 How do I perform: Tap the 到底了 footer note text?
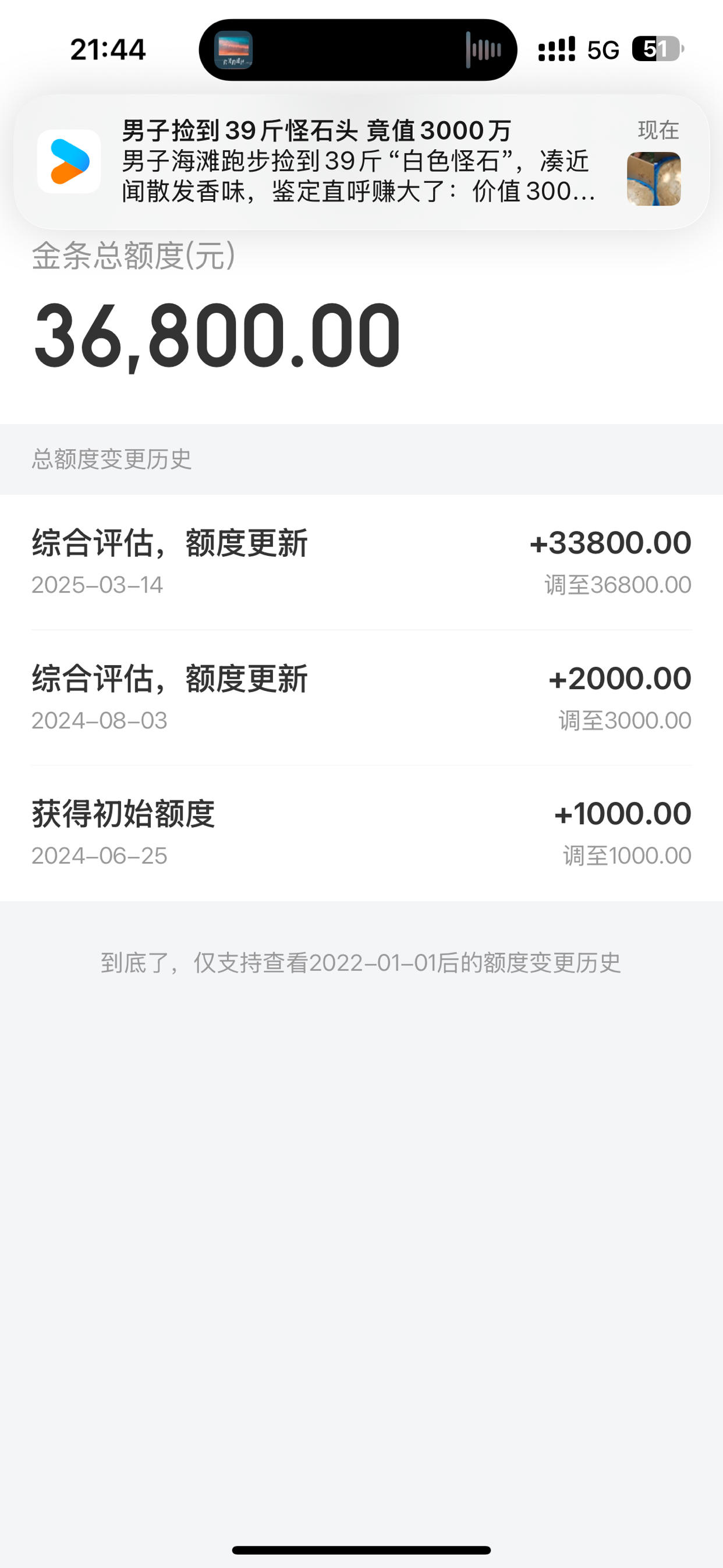361,963
